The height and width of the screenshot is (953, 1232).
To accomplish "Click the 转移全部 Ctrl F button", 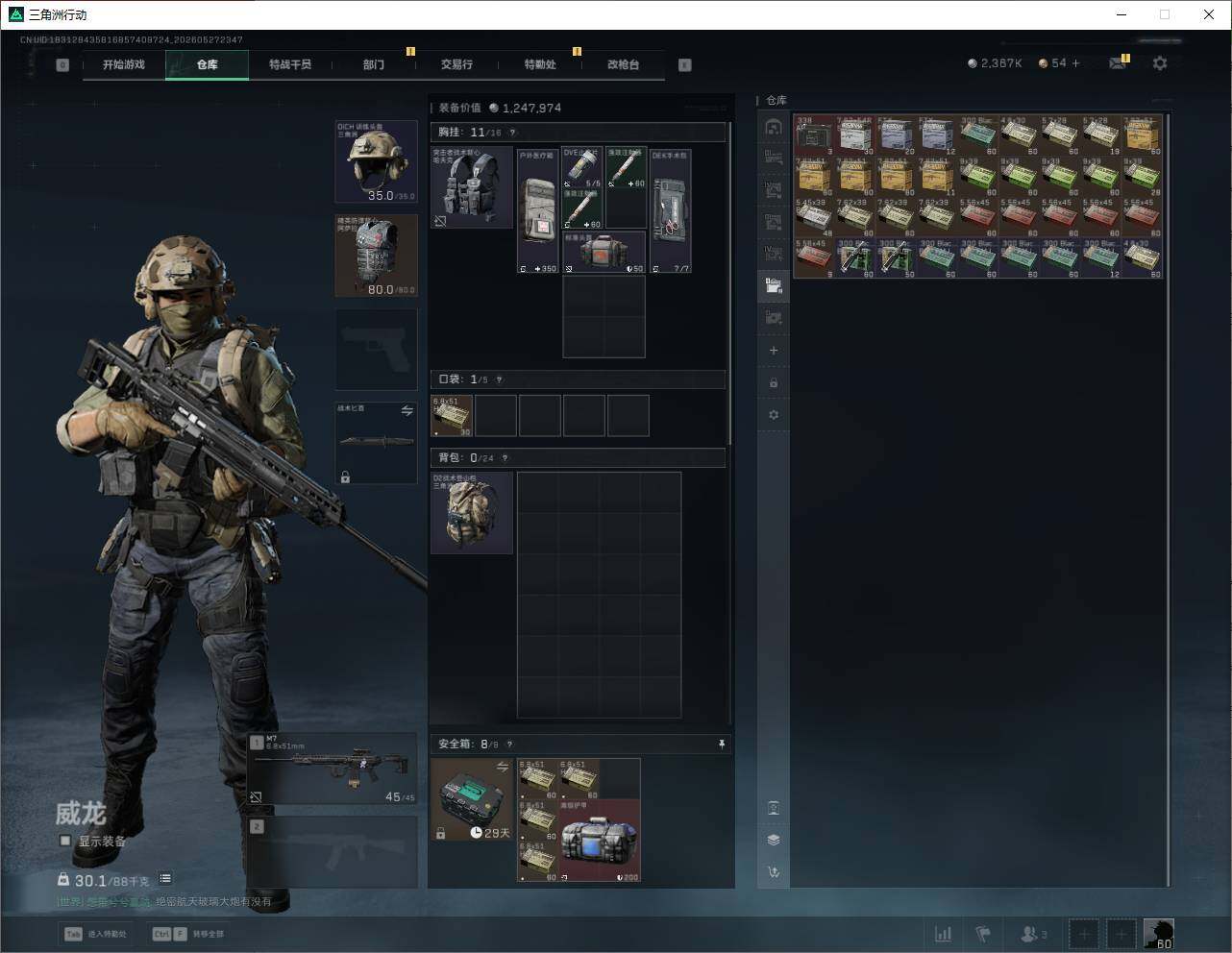I will click(187, 934).
